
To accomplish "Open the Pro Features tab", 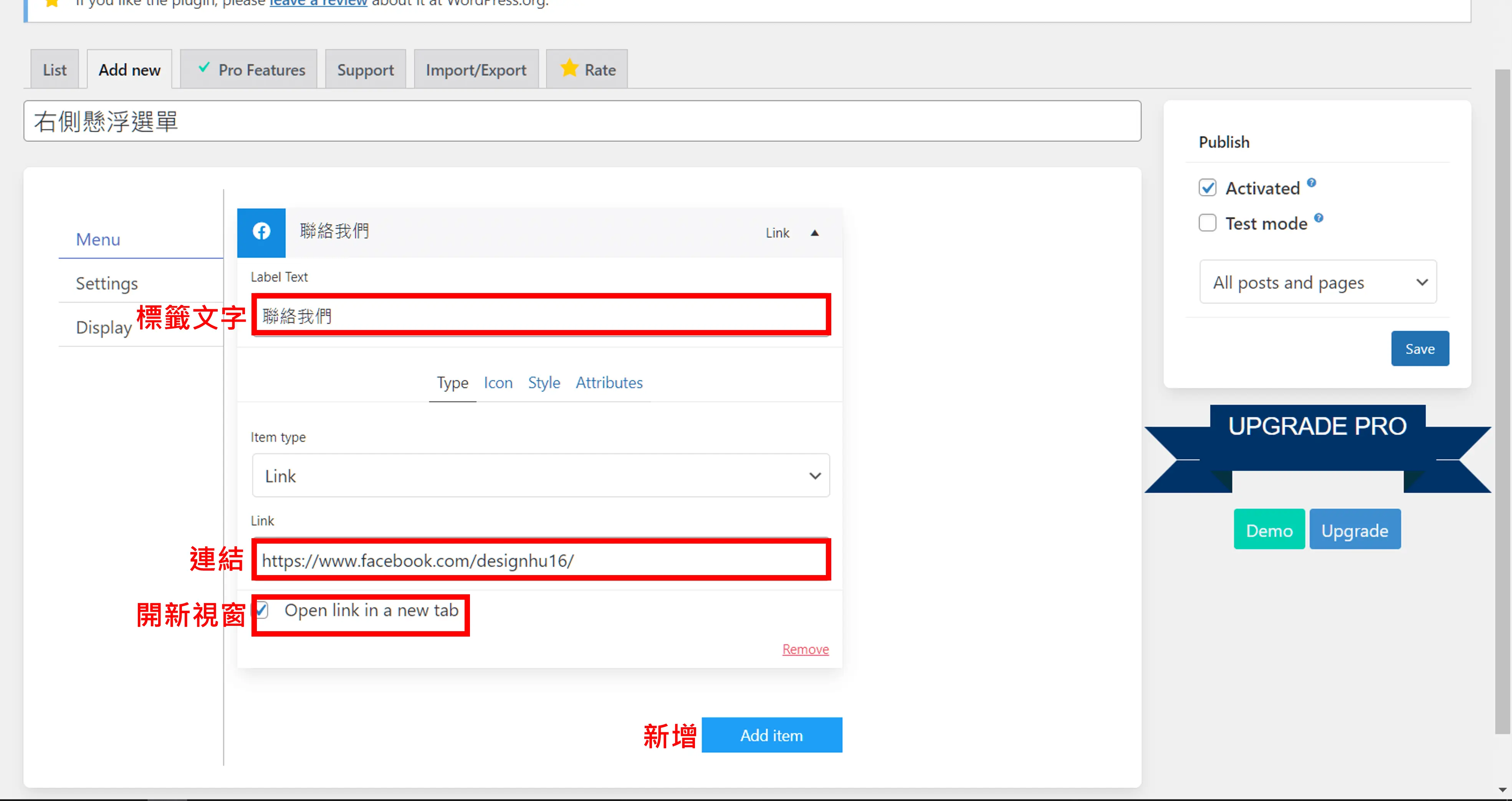I will click(x=248, y=69).
